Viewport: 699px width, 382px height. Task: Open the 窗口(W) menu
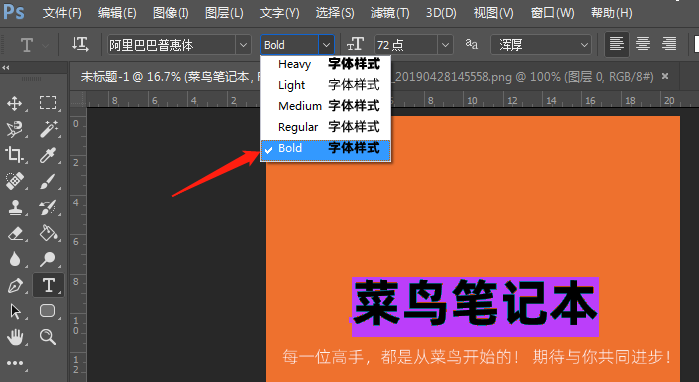[x=552, y=13]
